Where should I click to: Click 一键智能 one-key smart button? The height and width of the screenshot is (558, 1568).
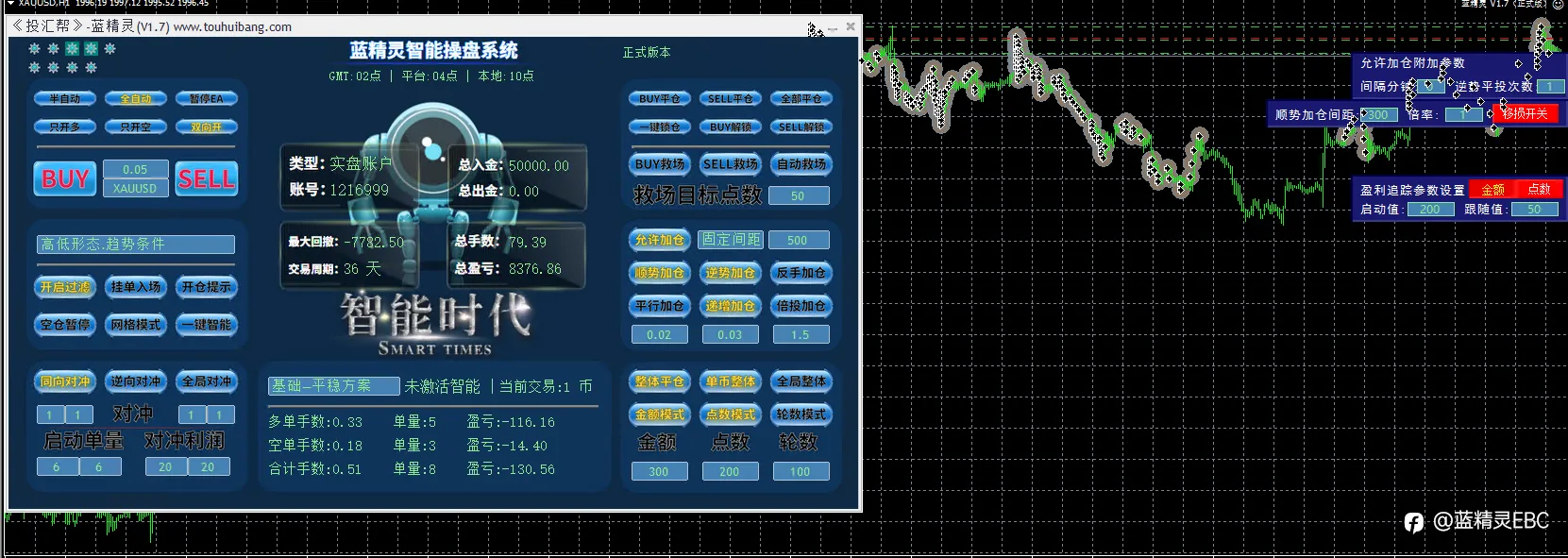[207, 325]
